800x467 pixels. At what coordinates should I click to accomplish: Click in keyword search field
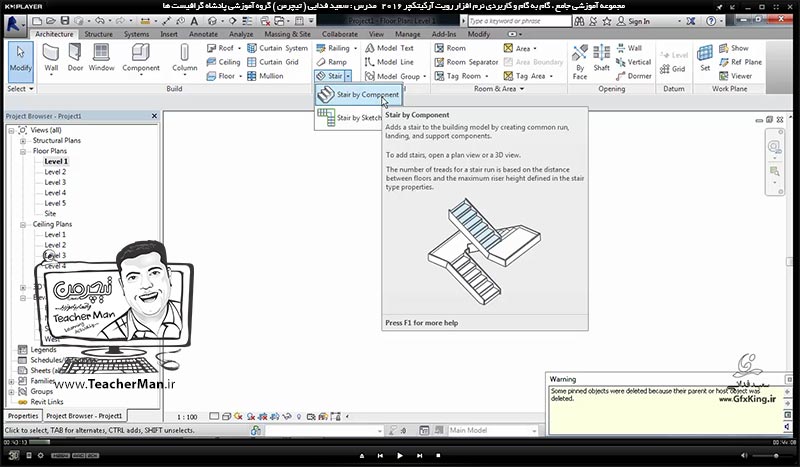(x=519, y=21)
